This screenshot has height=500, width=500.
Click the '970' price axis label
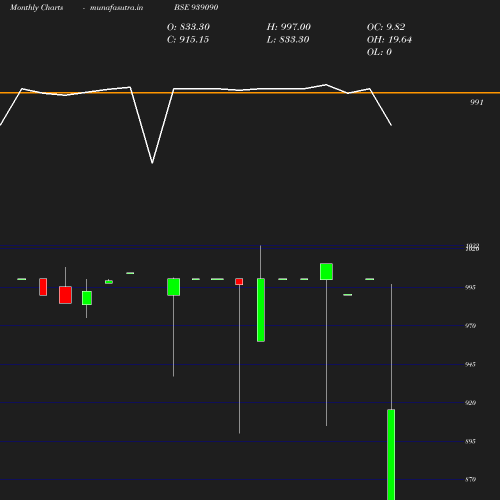(x=470, y=326)
